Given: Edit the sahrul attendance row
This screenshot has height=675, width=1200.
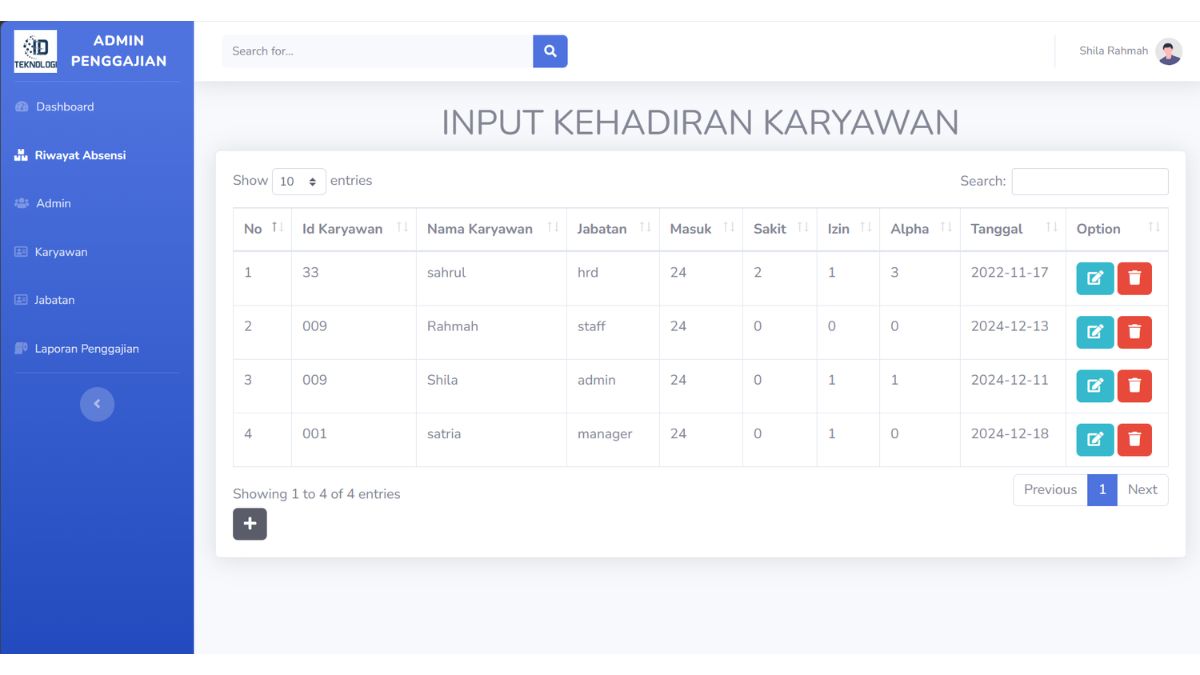Looking at the screenshot, I should (1095, 278).
